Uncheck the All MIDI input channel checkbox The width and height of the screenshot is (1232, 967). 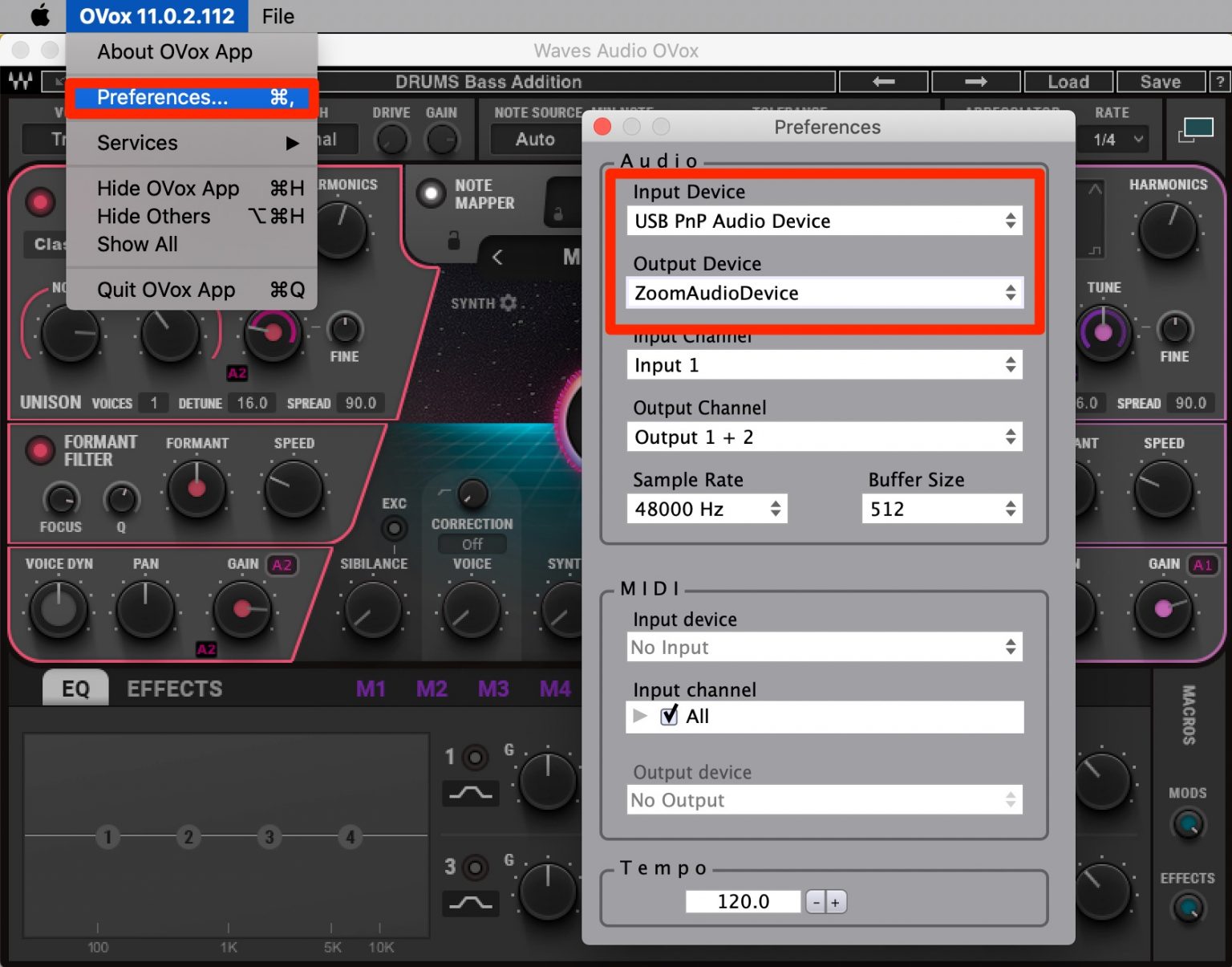(x=669, y=716)
